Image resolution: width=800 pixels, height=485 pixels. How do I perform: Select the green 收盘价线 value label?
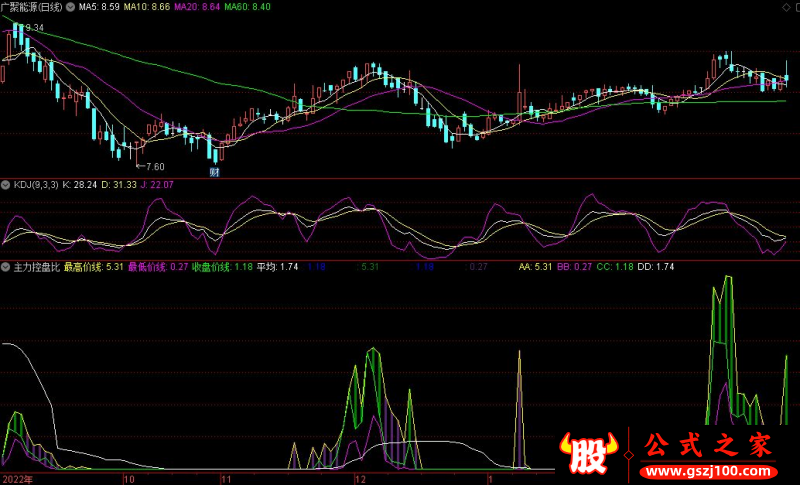point(222,267)
